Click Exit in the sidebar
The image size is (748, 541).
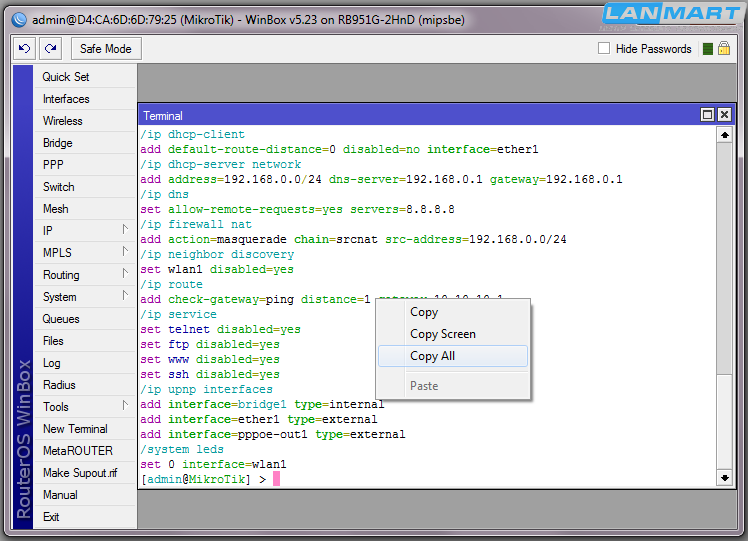click(x=85, y=516)
